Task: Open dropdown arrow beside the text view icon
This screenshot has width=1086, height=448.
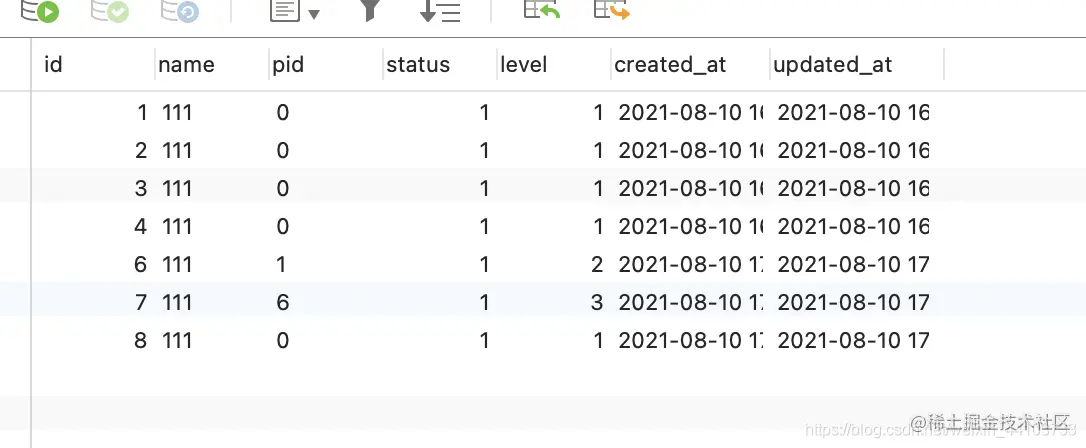Action: (x=314, y=14)
